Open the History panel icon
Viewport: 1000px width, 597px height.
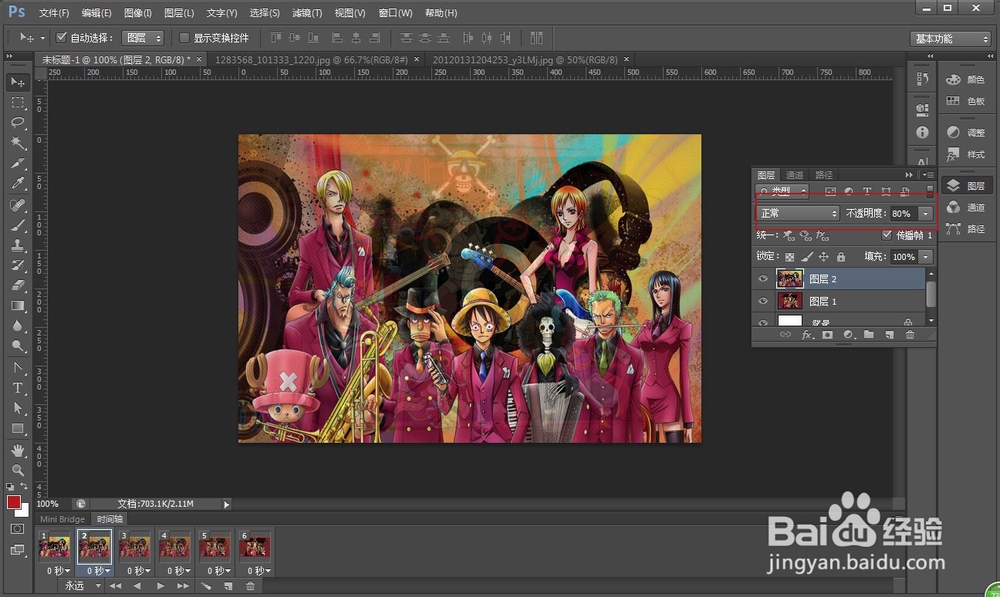[922, 78]
